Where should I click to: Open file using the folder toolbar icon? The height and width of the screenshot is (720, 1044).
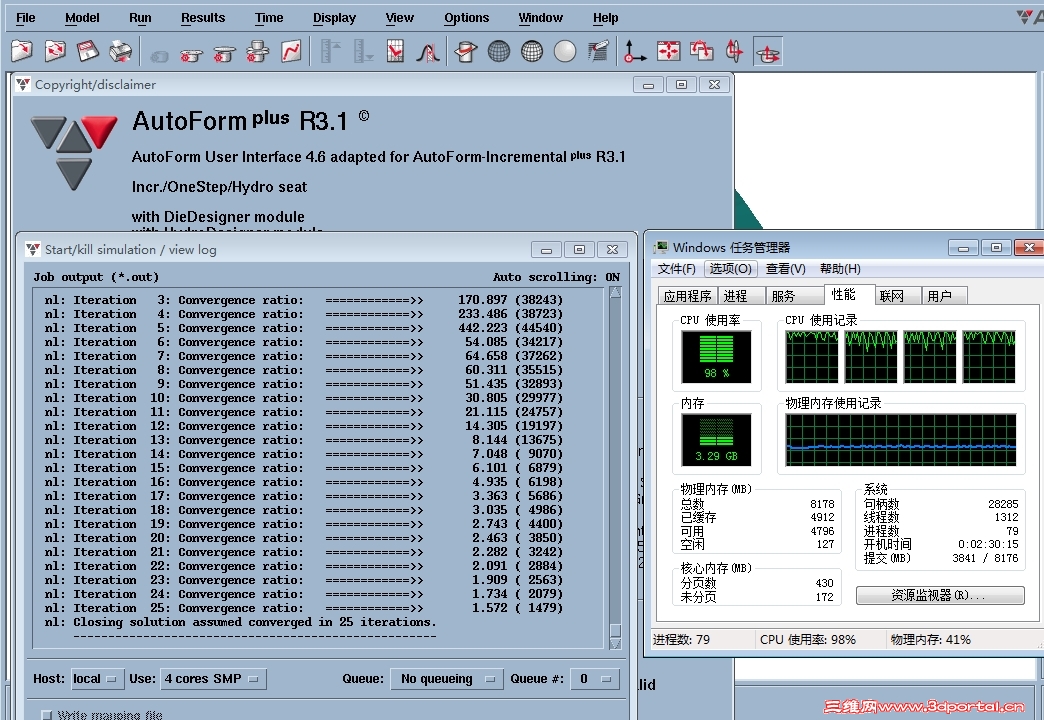click(22, 51)
